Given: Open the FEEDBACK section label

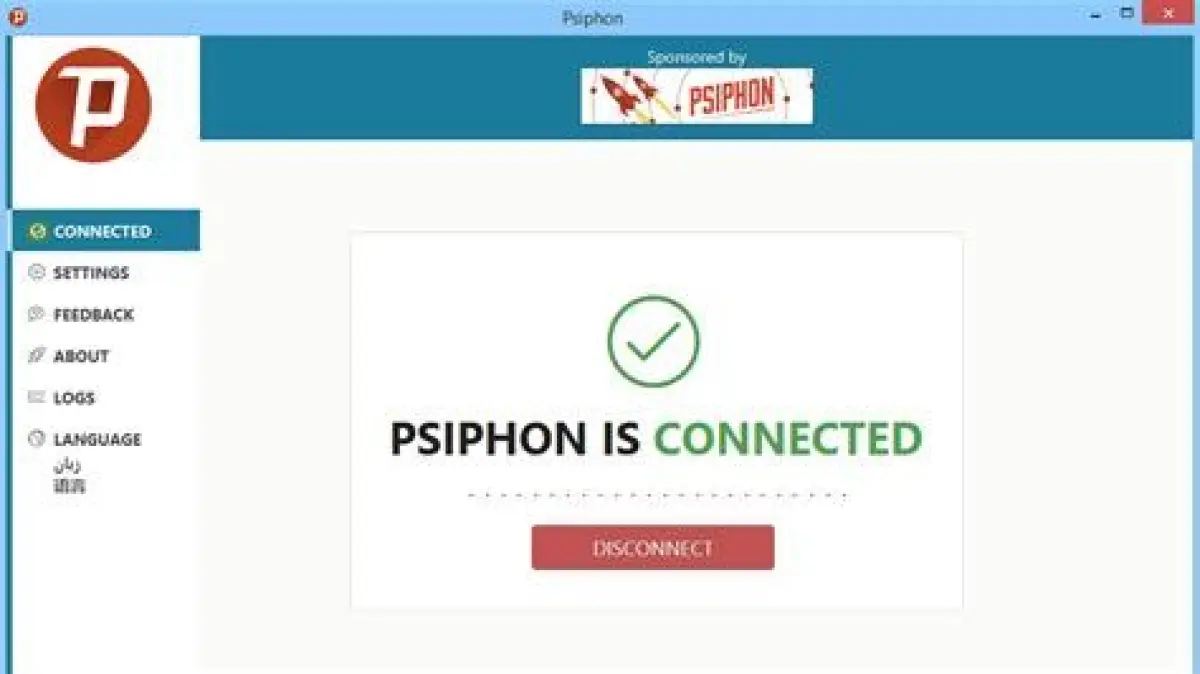Looking at the screenshot, I should 93,314.
